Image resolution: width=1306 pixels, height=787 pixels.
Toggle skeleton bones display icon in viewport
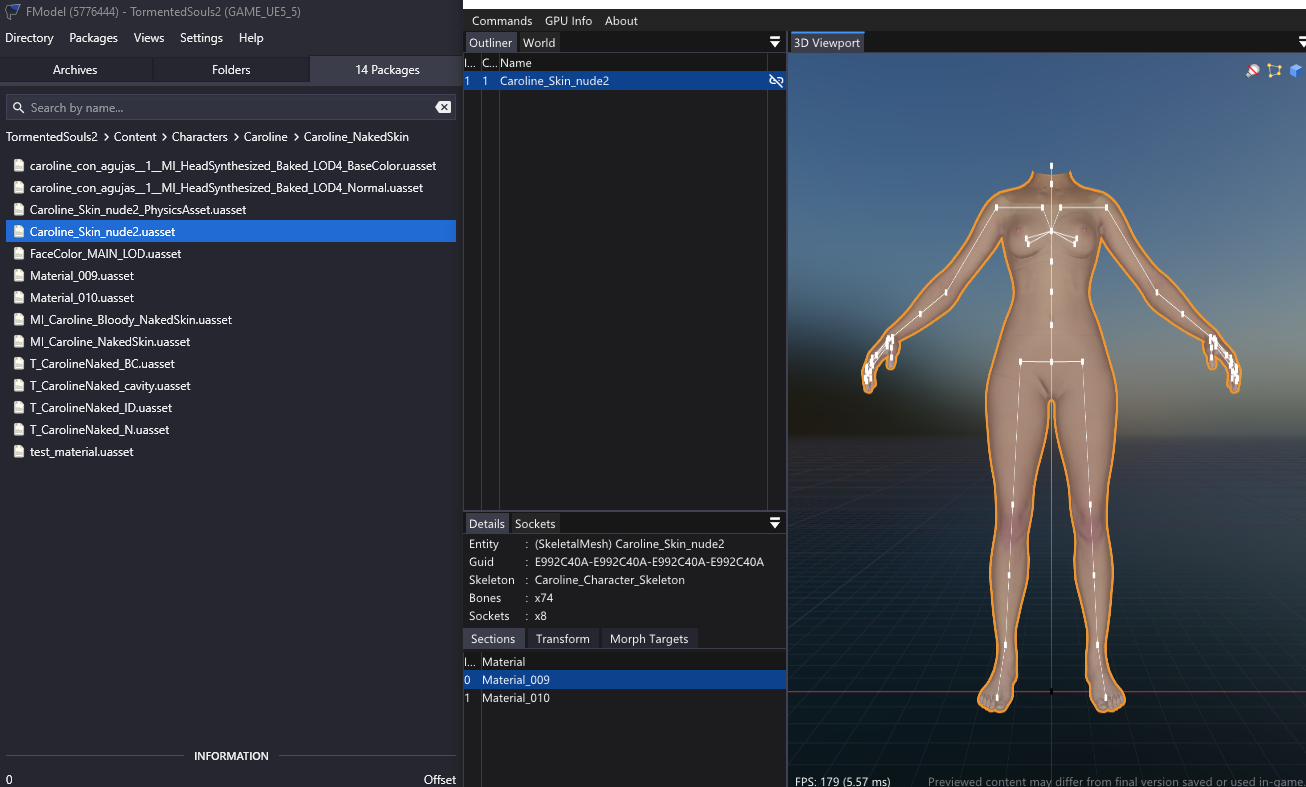1274,71
